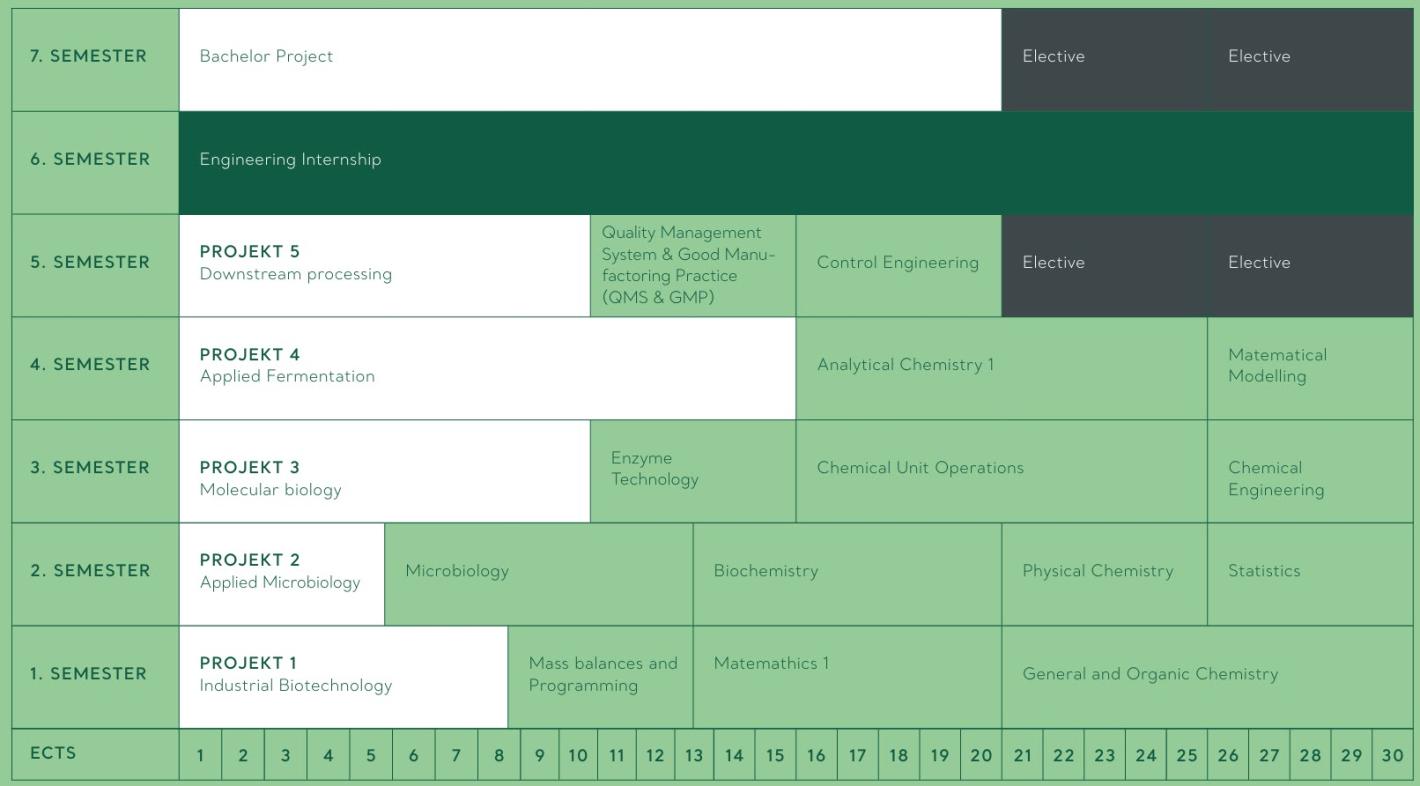Click the QMS & GMP course cell
The image size is (1420, 786).
(x=693, y=265)
